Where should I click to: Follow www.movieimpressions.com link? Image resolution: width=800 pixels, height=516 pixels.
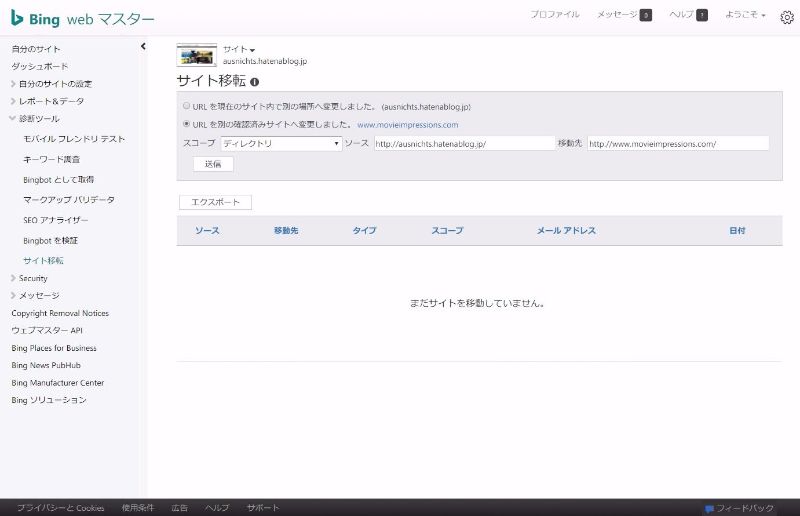[x=408, y=125]
